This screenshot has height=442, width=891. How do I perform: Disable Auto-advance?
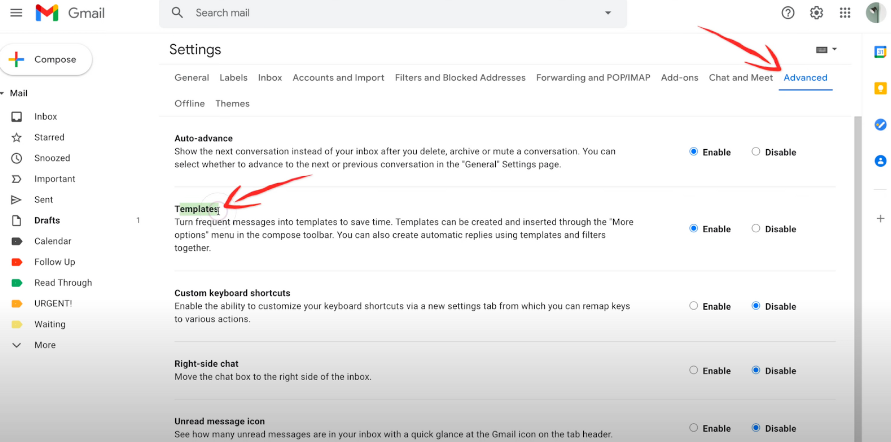point(756,152)
